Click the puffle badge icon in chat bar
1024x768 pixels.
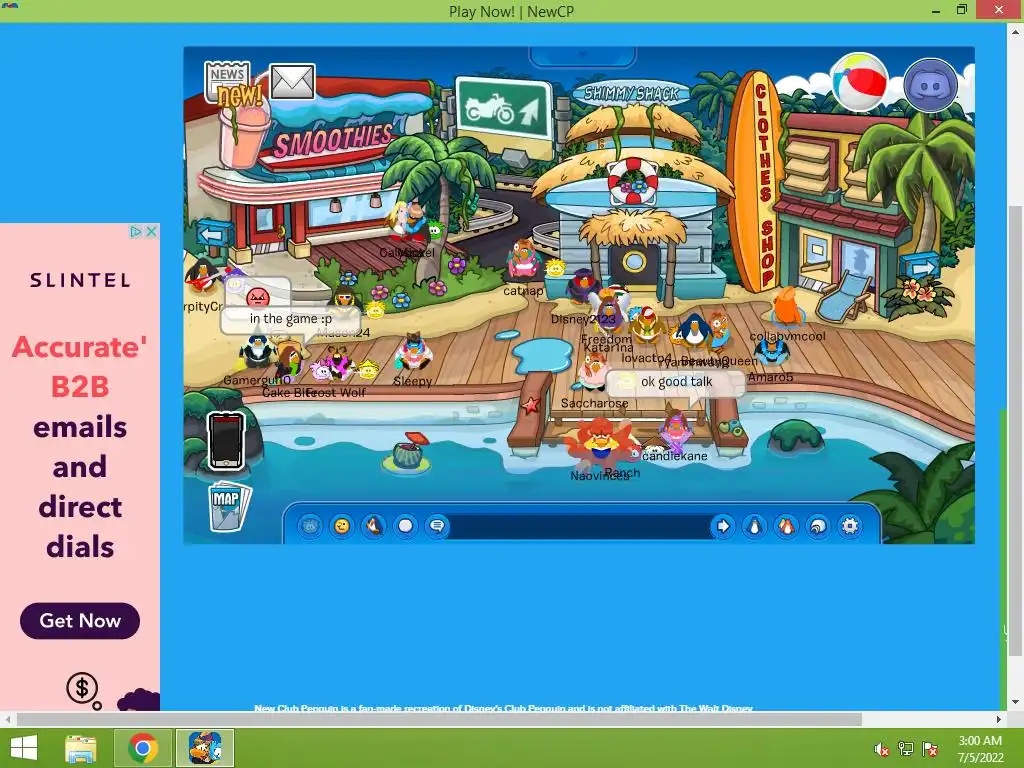coord(310,526)
